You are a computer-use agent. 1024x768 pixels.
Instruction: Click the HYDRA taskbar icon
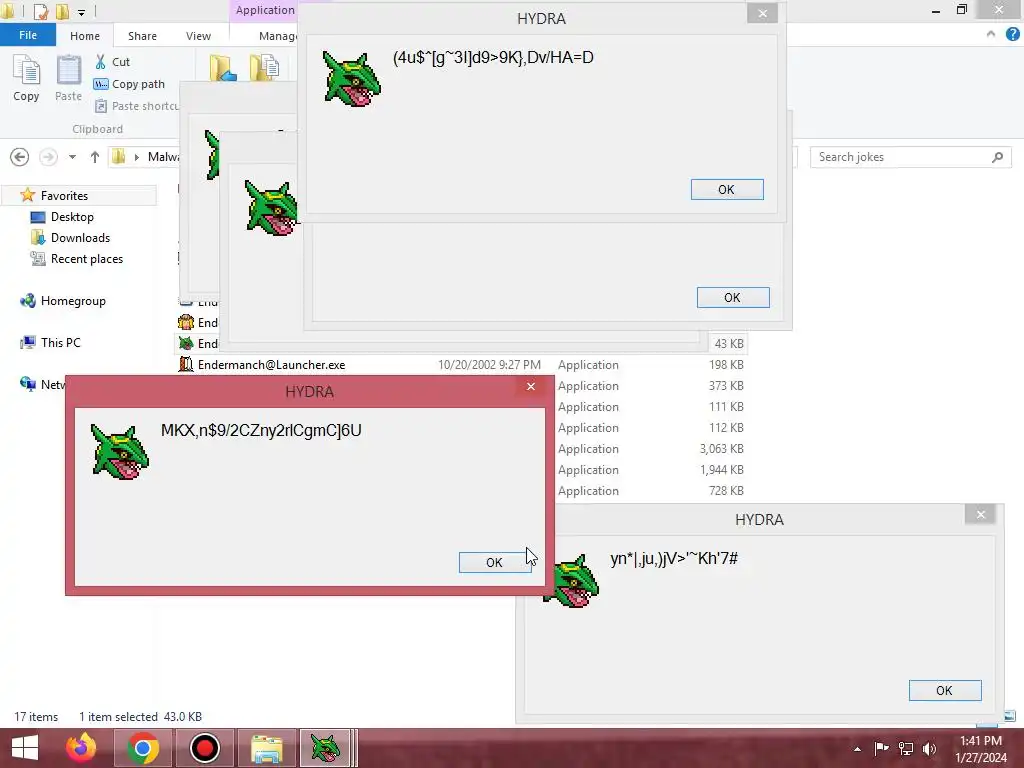pos(327,748)
